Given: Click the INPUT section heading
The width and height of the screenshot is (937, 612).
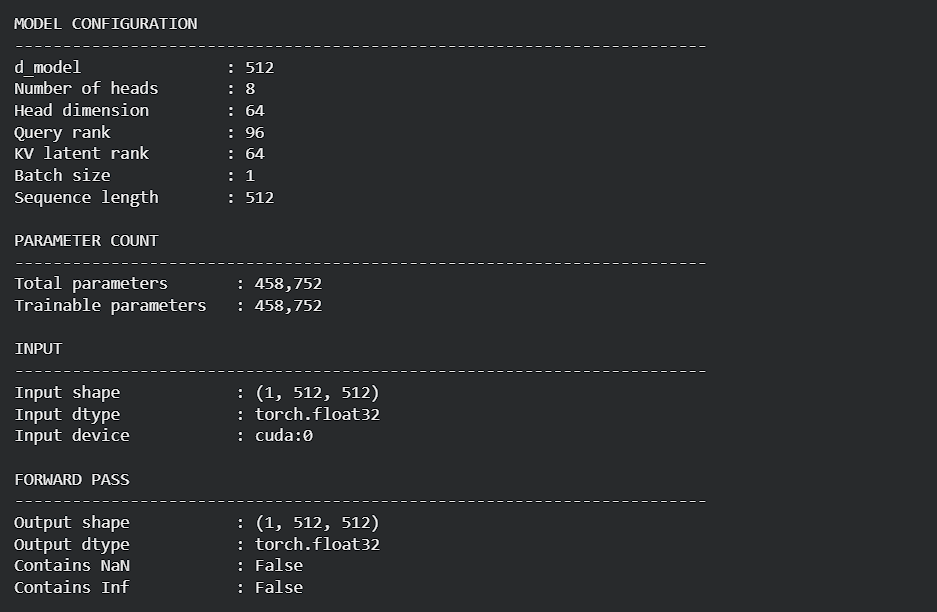Looking at the screenshot, I should coord(38,349).
